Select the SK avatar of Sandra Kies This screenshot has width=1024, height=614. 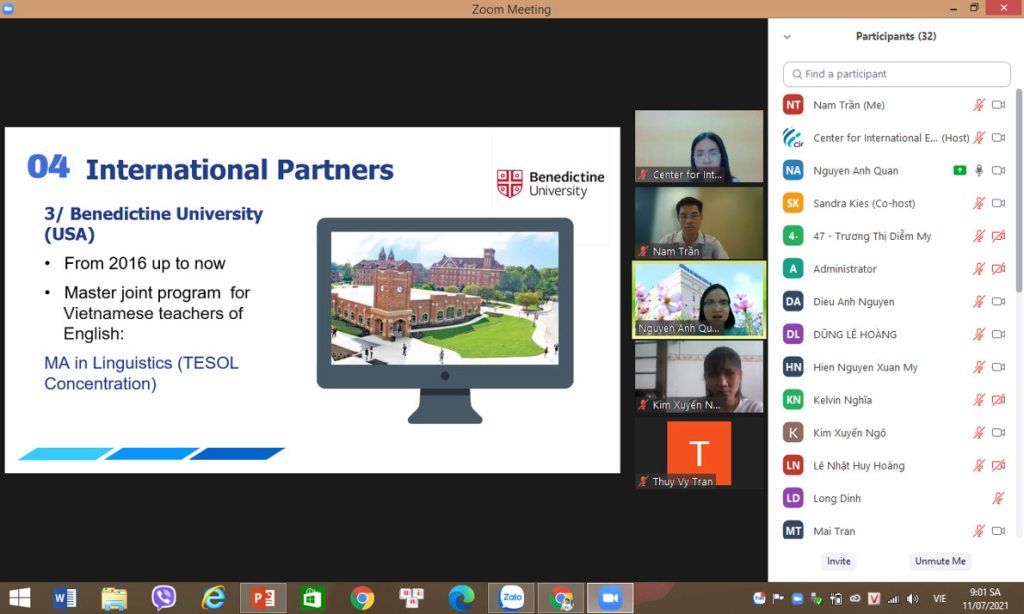[793, 203]
